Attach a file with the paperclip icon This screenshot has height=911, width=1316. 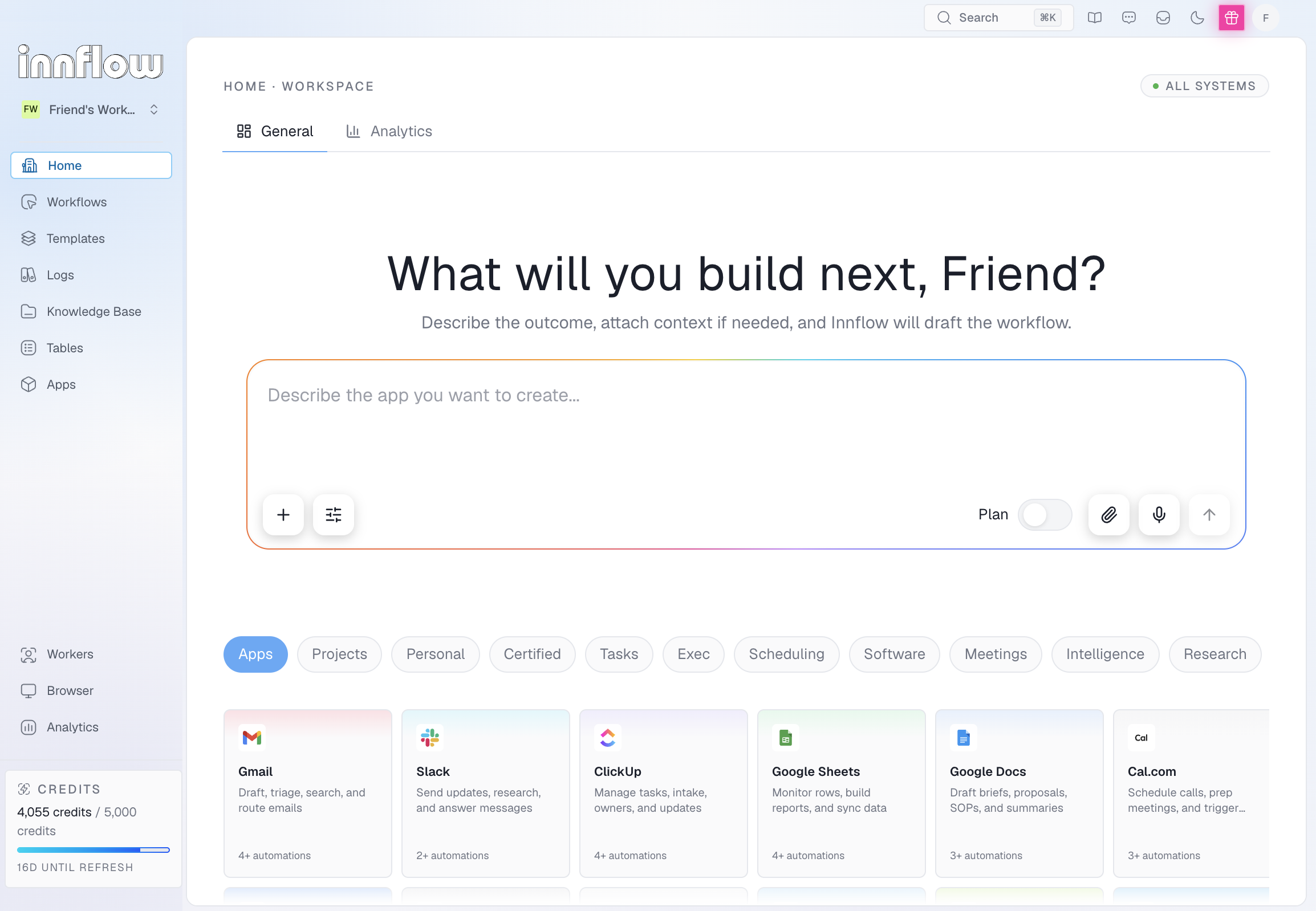coord(1109,515)
